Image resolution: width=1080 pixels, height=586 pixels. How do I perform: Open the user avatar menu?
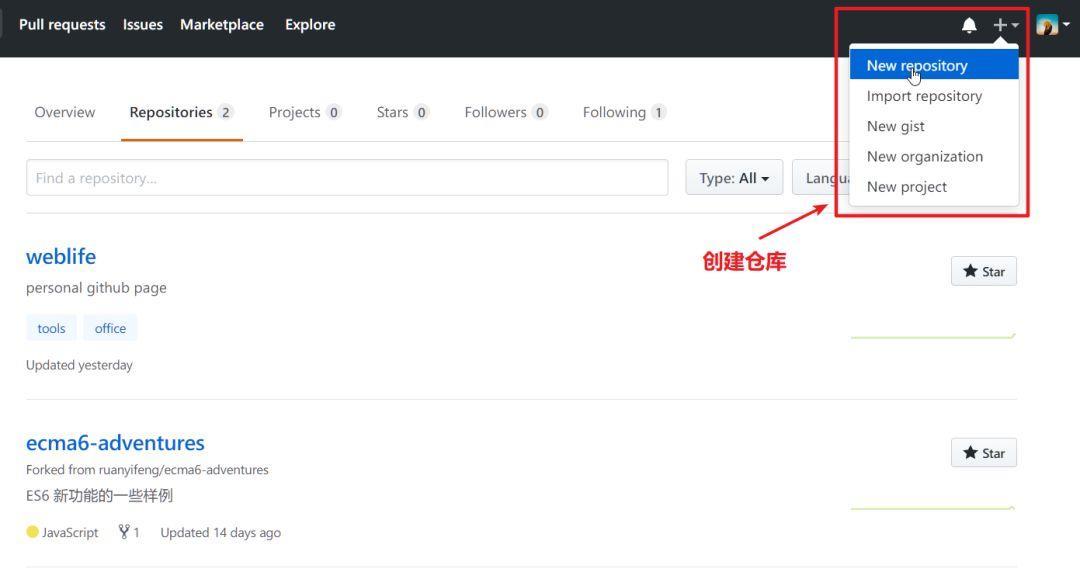1053,25
